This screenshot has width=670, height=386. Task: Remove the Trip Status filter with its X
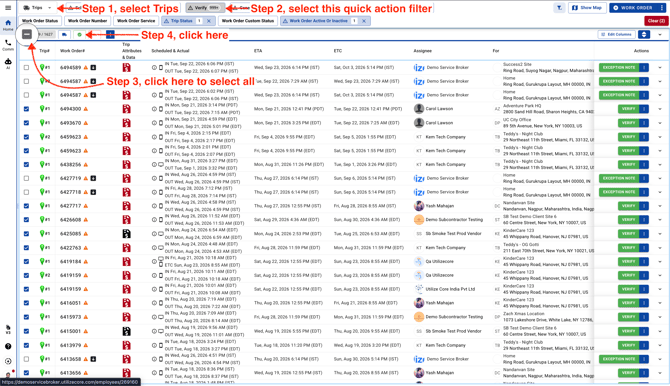tap(209, 21)
